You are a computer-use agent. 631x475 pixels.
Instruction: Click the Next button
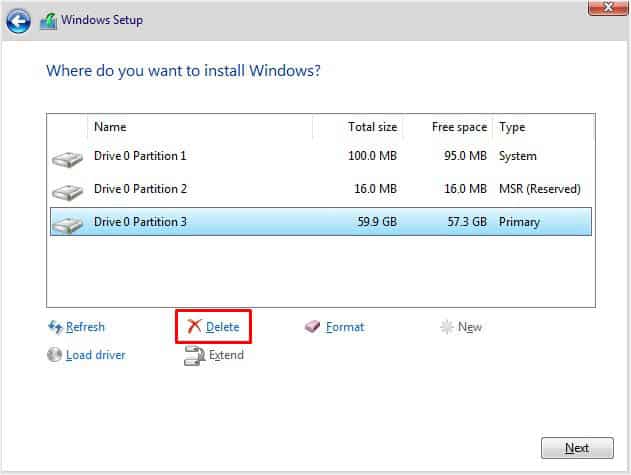point(577,448)
